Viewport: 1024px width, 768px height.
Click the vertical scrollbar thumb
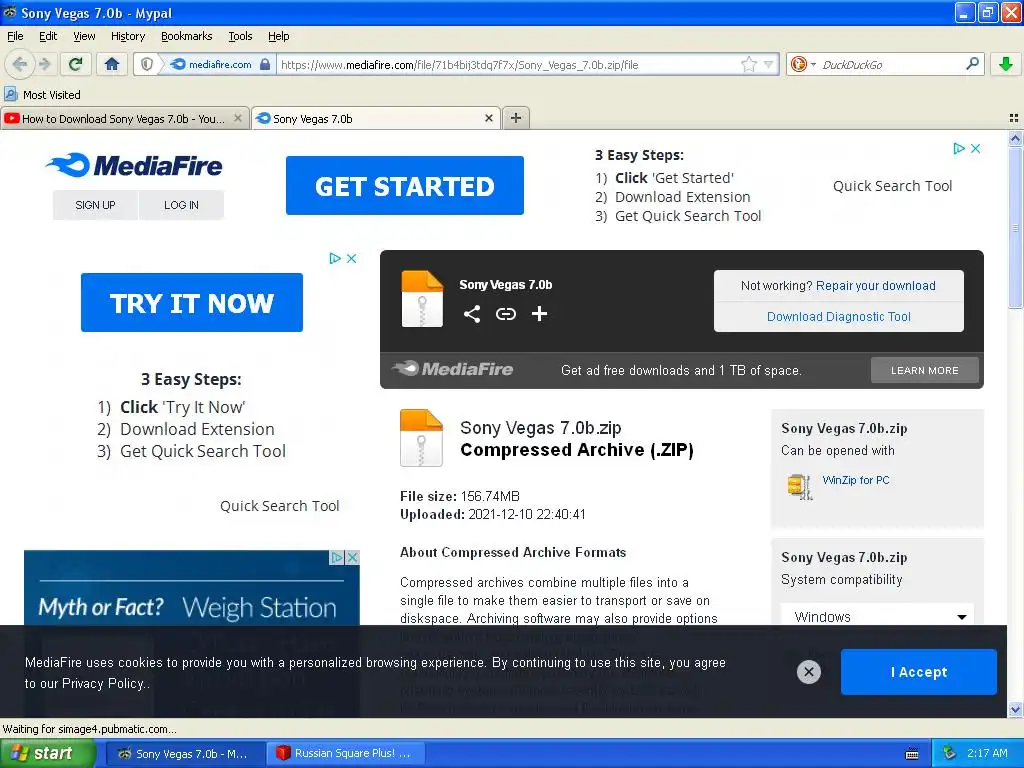(x=1015, y=228)
